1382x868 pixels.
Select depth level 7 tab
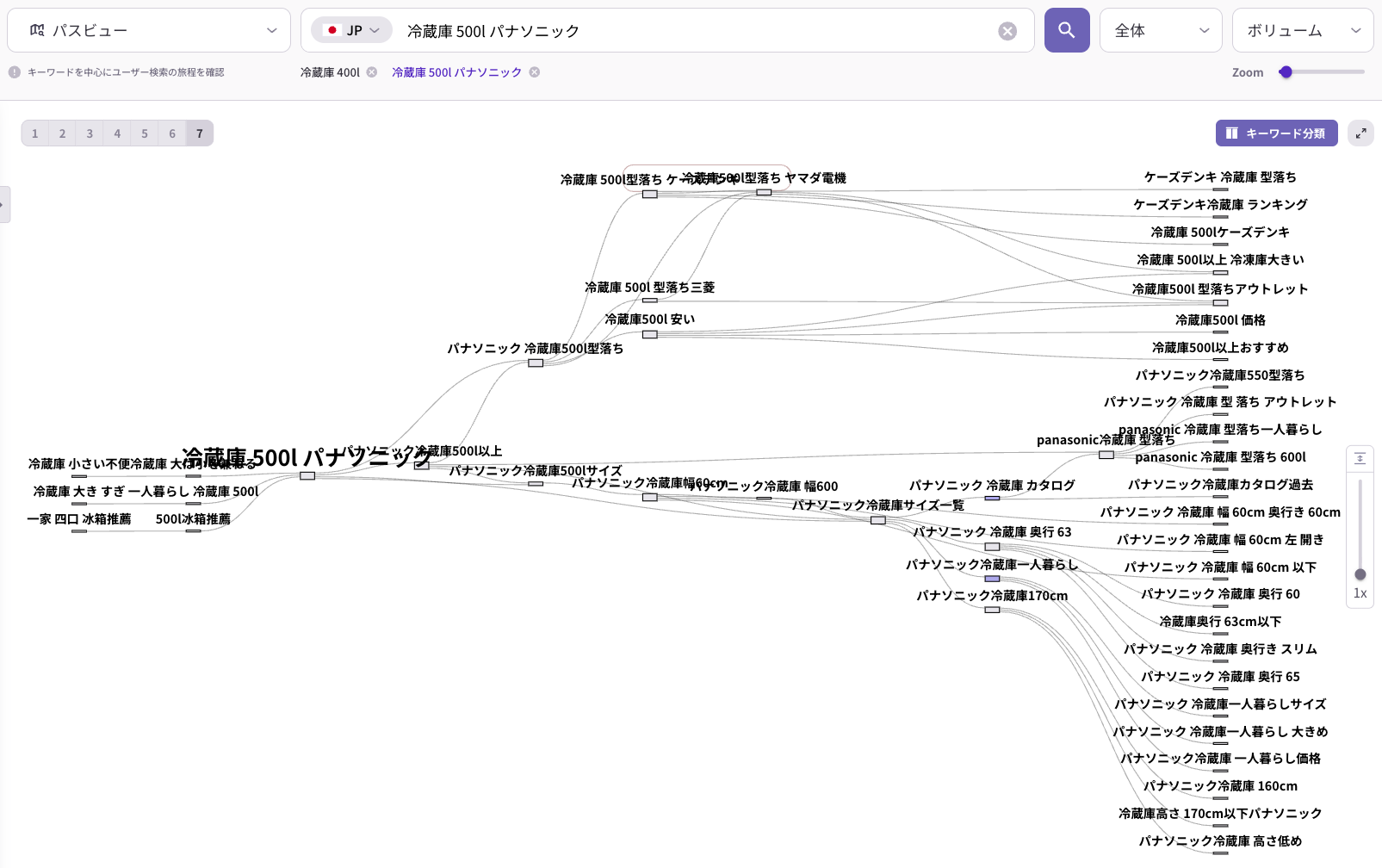200,133
